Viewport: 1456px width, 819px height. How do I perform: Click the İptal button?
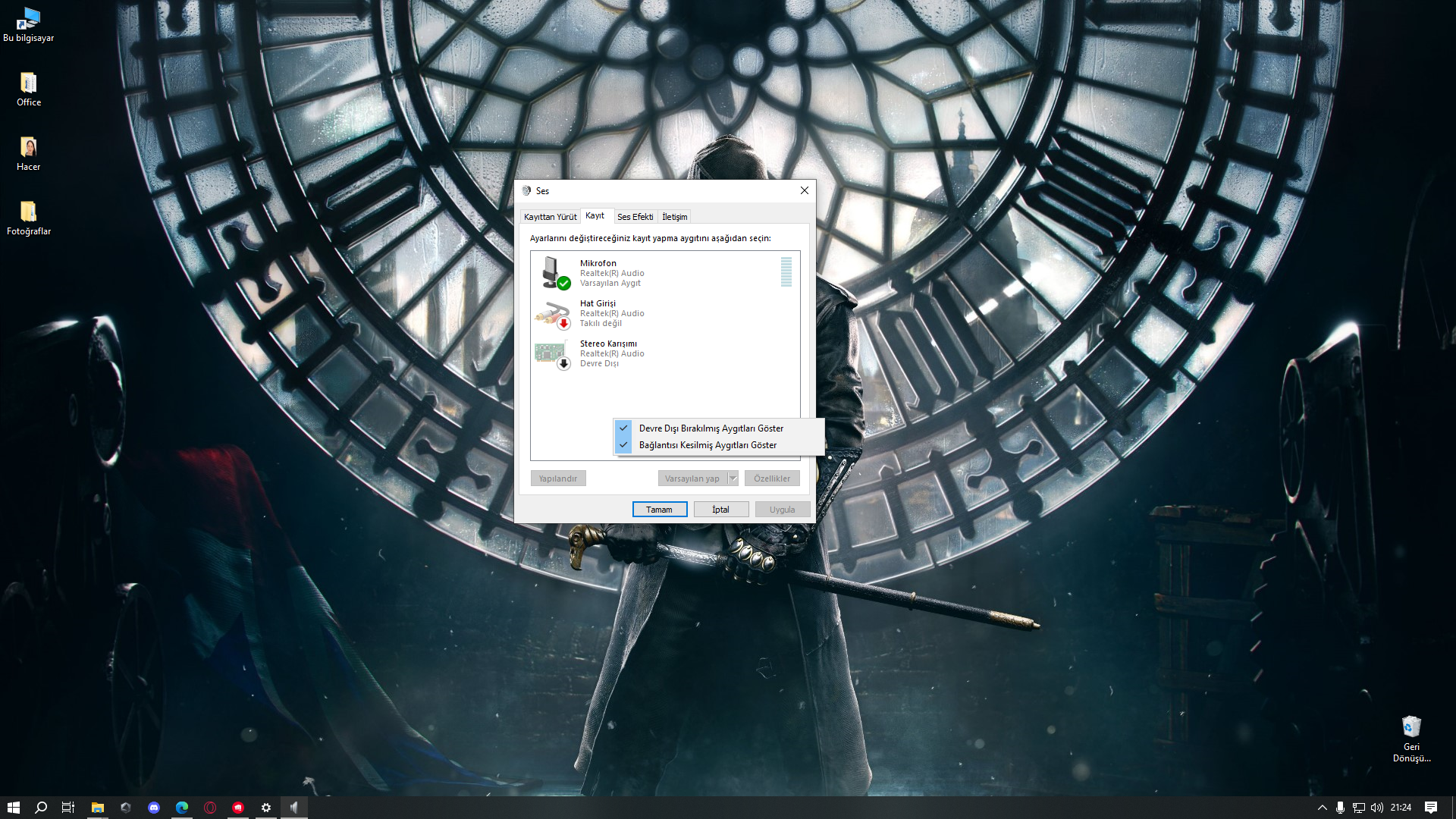(720, 510)
